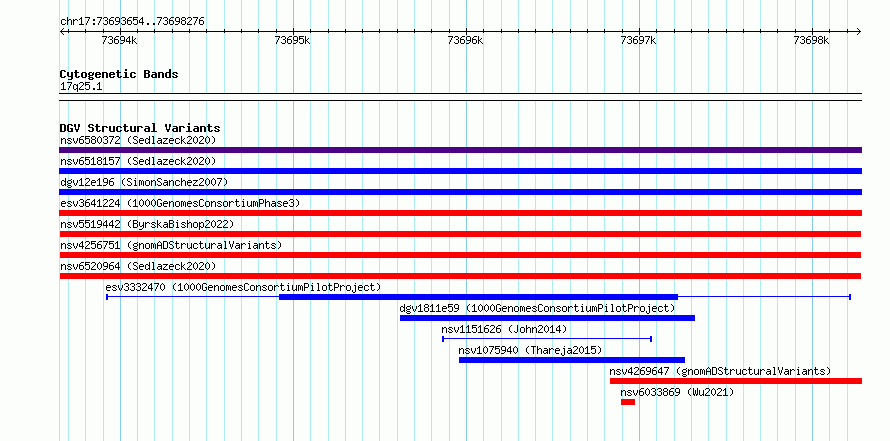Select the red nsv6520964 variant bar
This screenshot has height=441, width=890.
(460, 276)
